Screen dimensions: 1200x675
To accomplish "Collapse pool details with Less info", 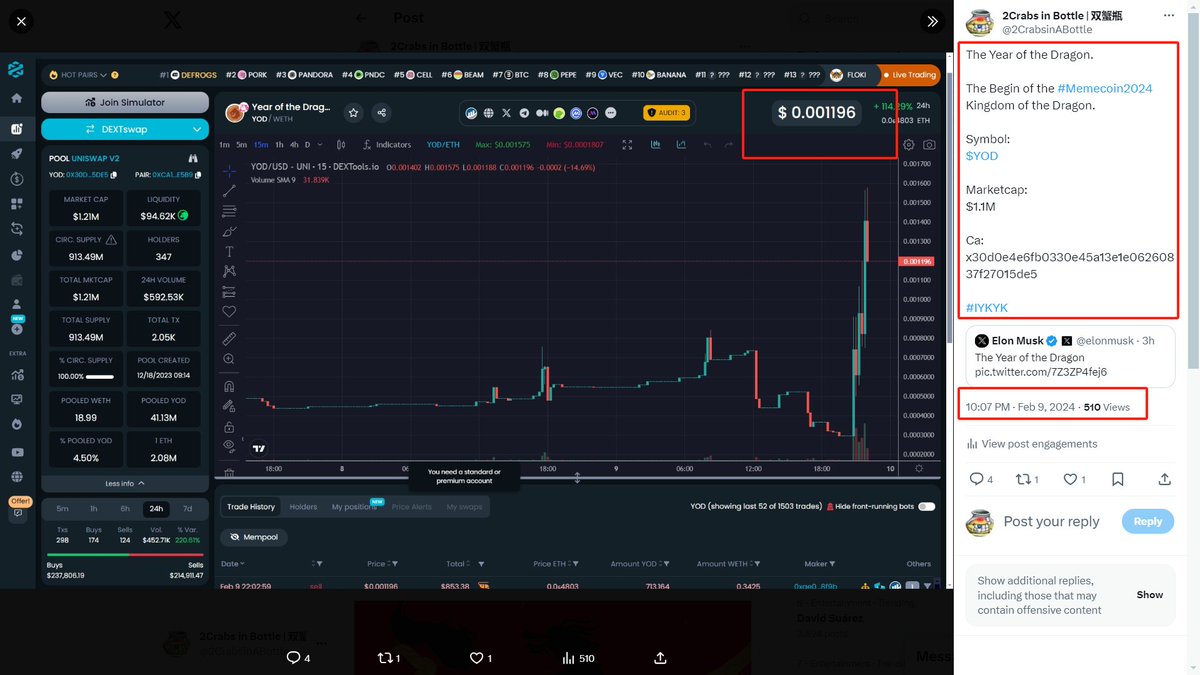I will (x=125, y=483).
